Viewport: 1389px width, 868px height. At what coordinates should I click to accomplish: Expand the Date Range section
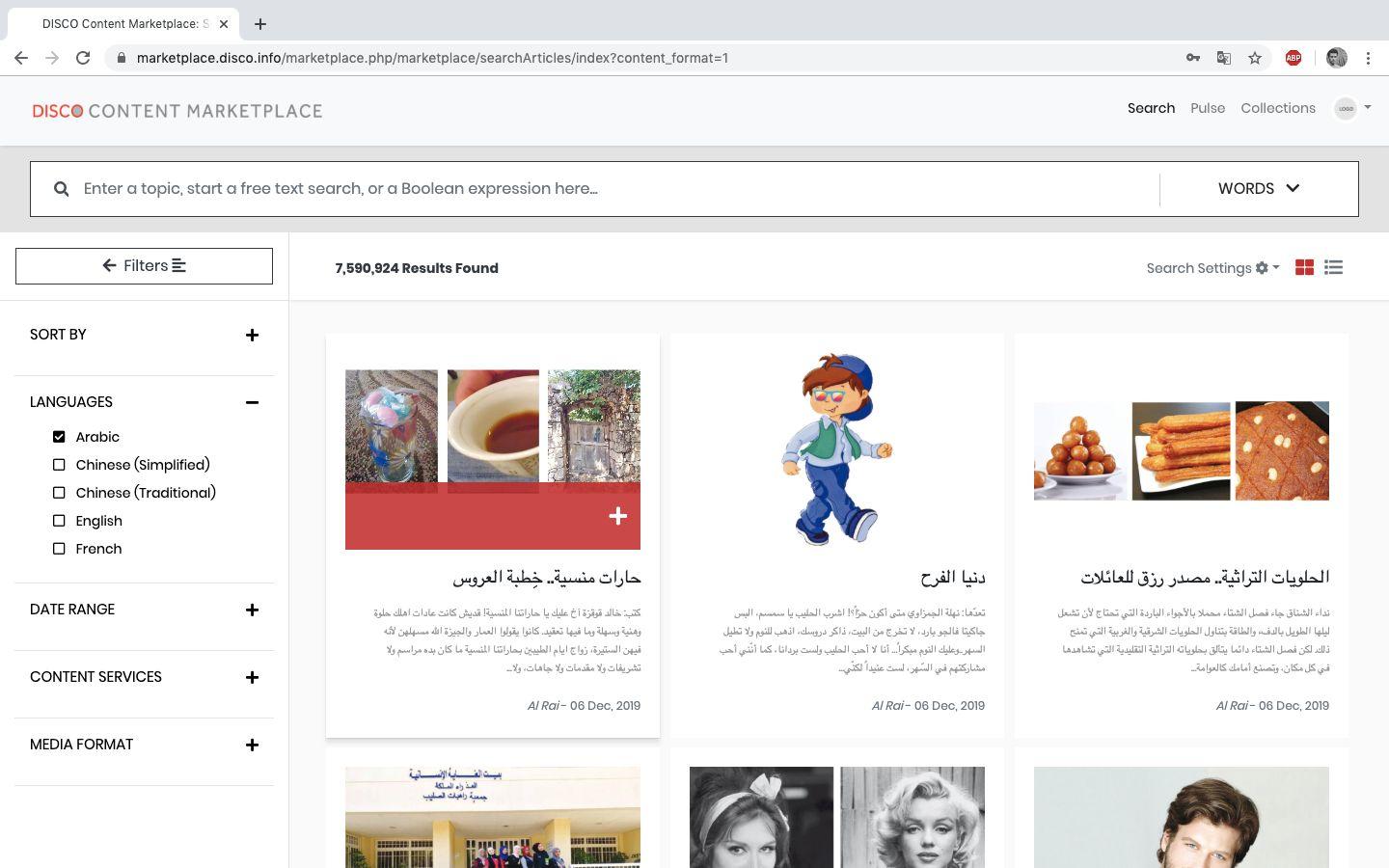pyautogui.click(x=252, y=610)
